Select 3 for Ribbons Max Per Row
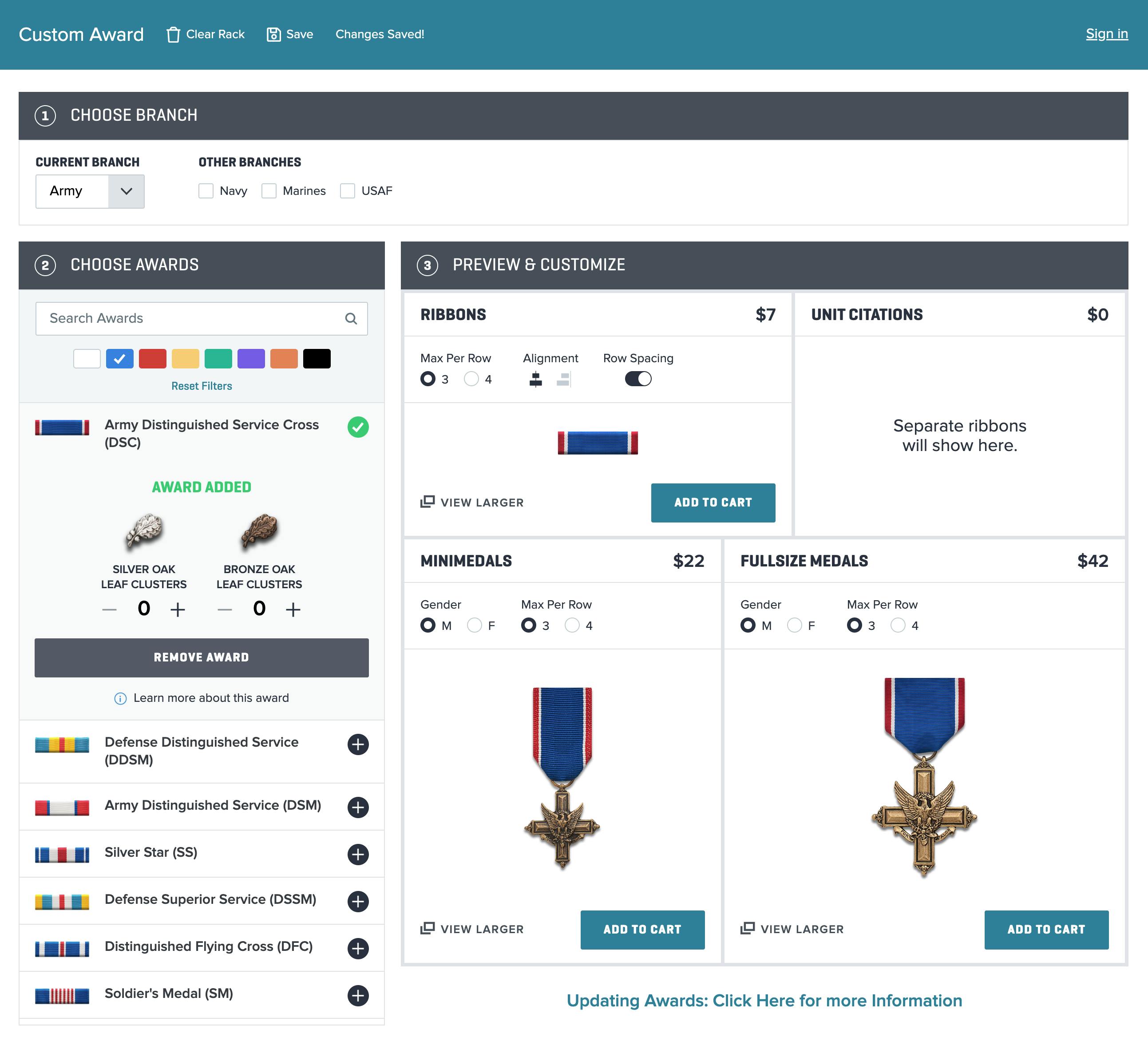The height and width of the screenshot is (1037, 1148). [428, 379]
